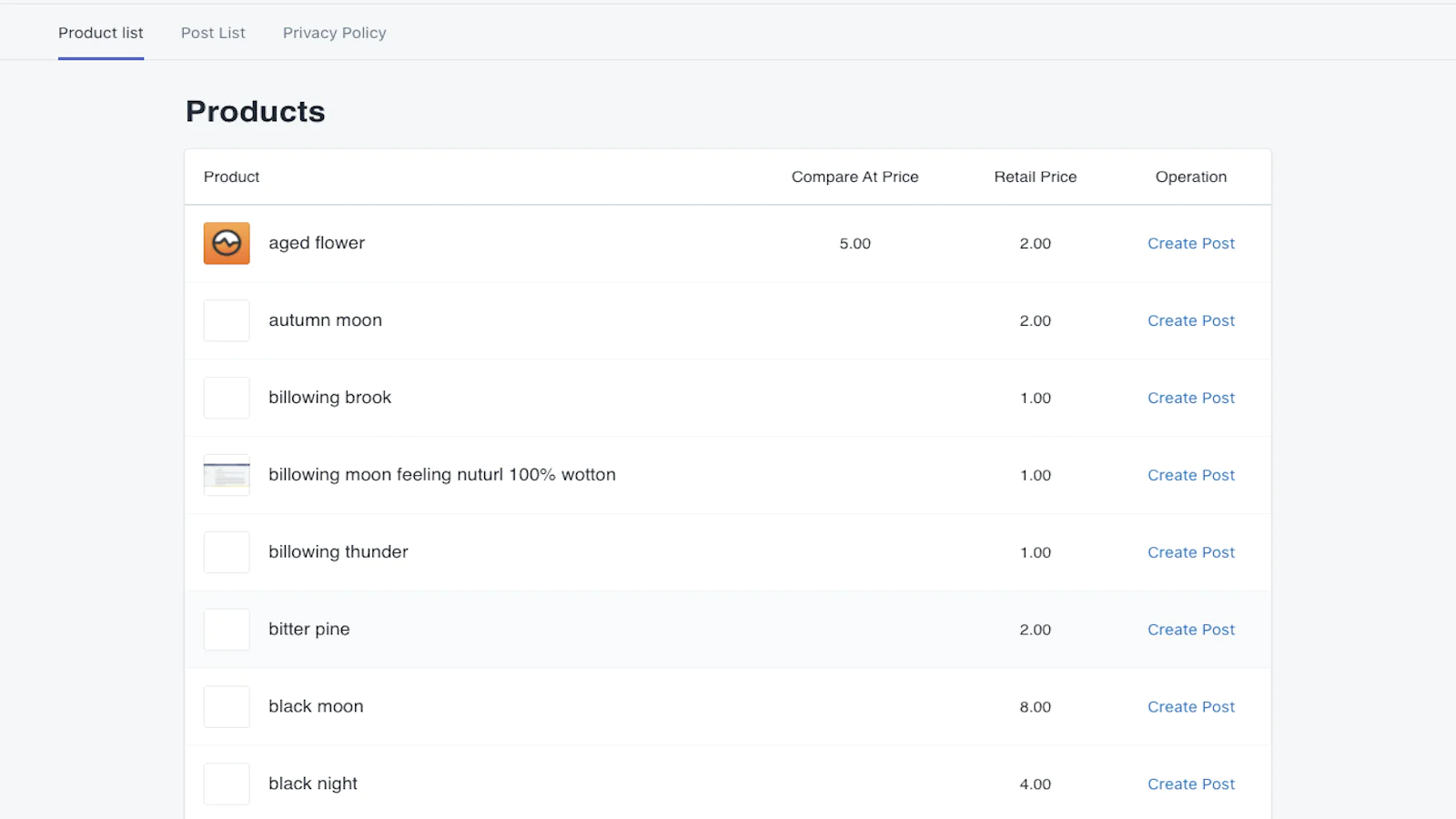This screenshot has width=1456, height=819.
Task: Create a post for black night
Action: tap(1190, 784)
